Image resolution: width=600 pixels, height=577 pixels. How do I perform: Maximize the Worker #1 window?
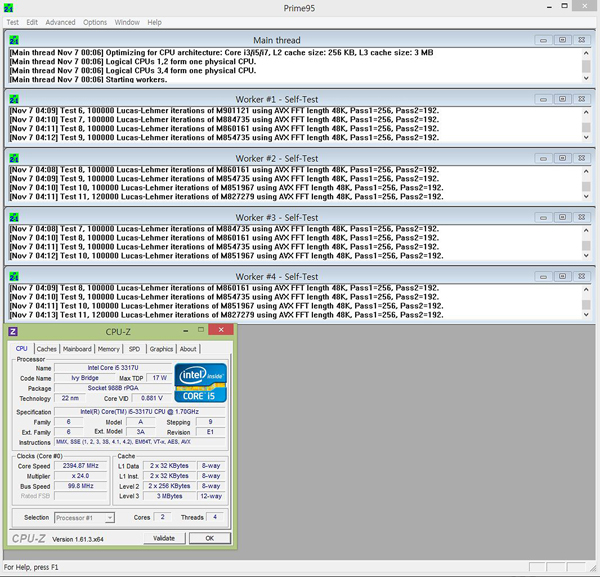[562, 99]
